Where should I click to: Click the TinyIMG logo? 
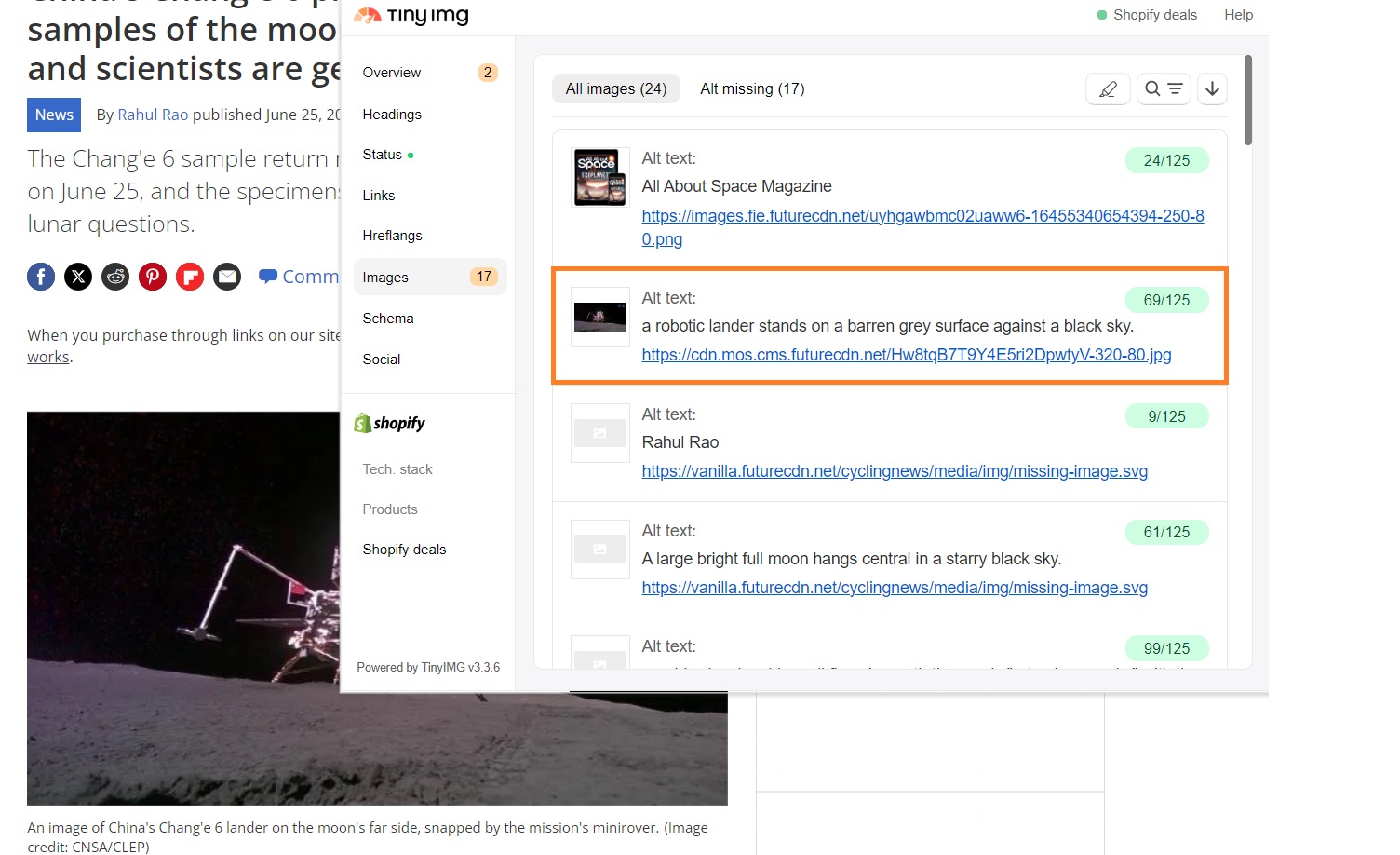[411, 16]
